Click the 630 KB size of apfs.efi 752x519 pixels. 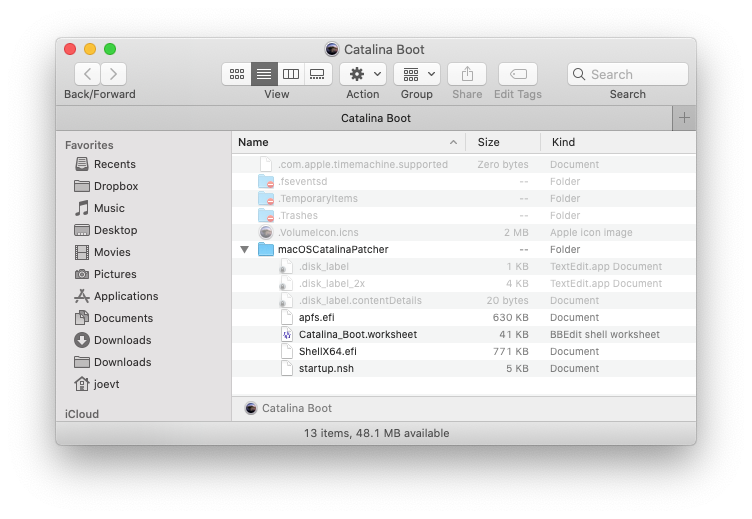point(510,318)
